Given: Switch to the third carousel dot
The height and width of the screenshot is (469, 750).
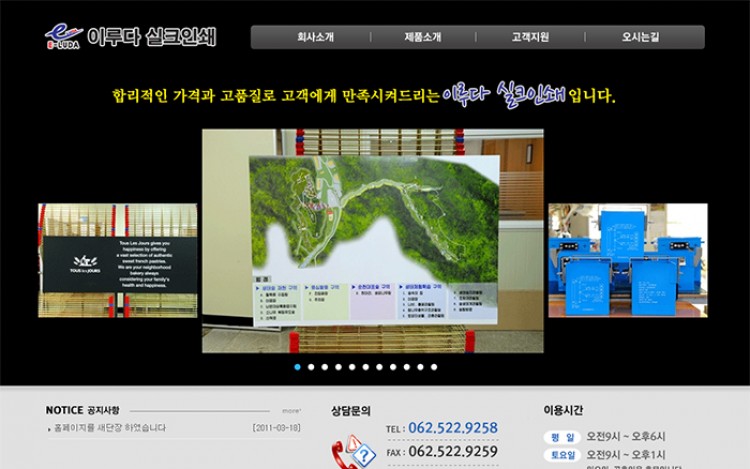Looking at the screenshot, I should (x=325, y=367).
